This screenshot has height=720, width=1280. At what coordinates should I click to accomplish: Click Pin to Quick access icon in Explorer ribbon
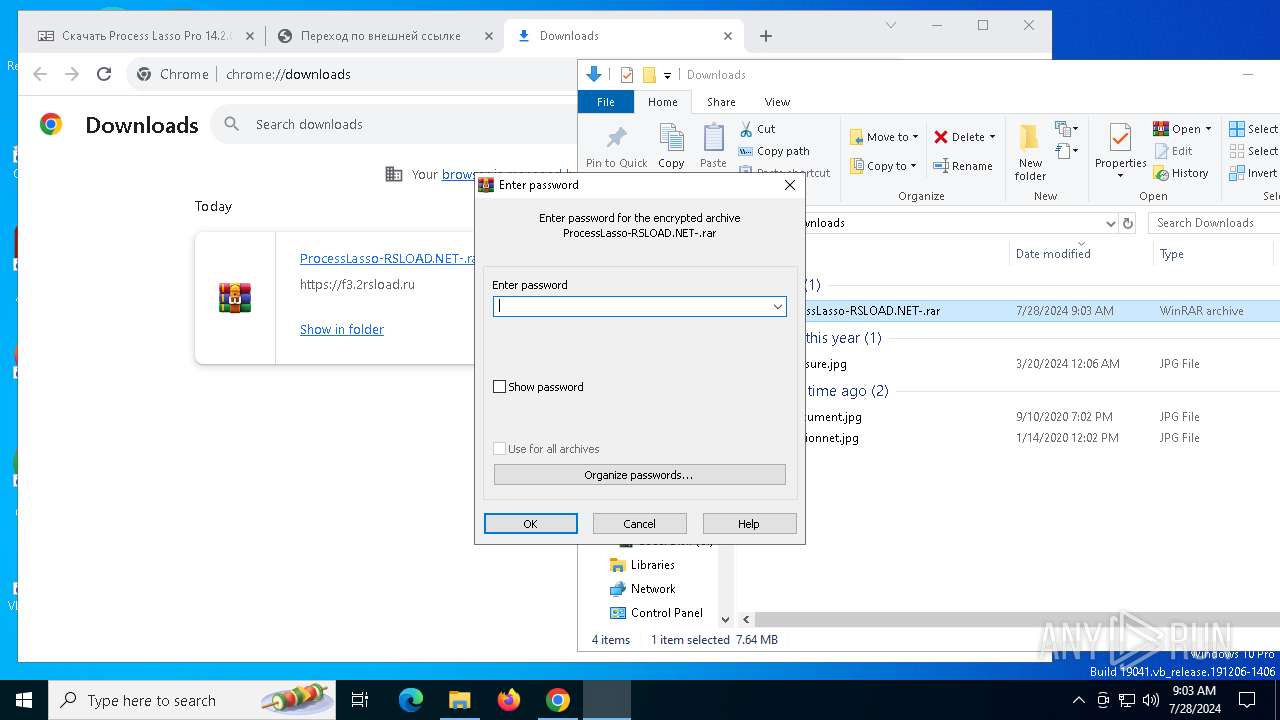click(x=617, y=138)
